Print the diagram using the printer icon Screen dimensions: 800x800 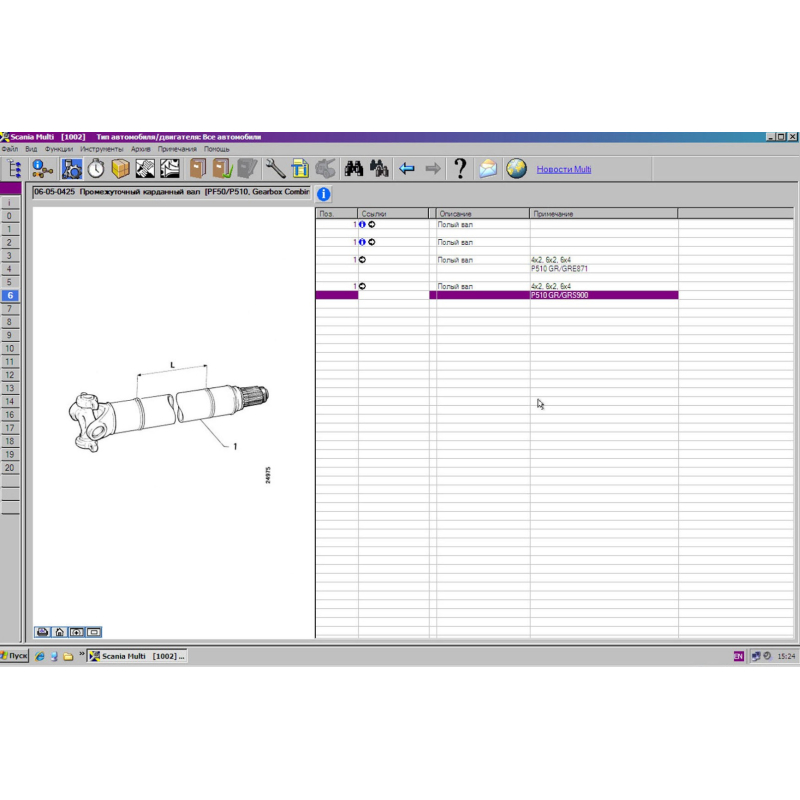click(43, 631)
